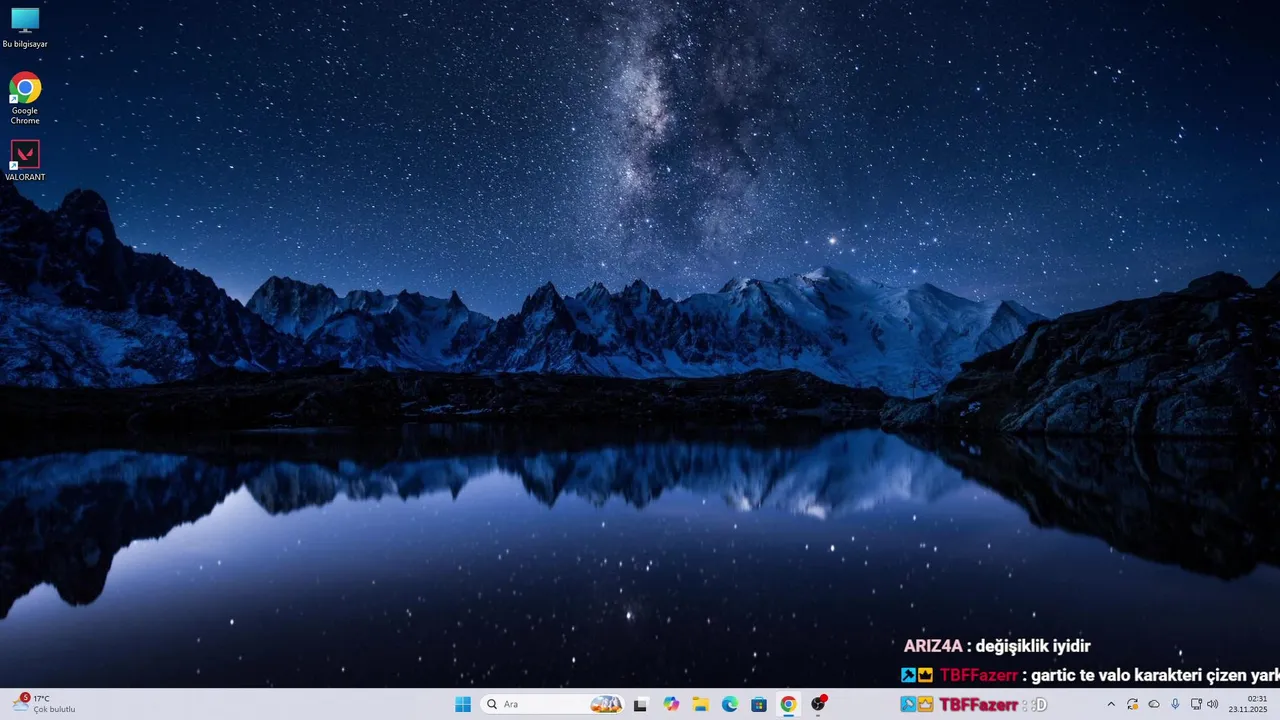Open the clock showing 02:31
This screenshot has width=1280, height=720.
[1248, 704]
